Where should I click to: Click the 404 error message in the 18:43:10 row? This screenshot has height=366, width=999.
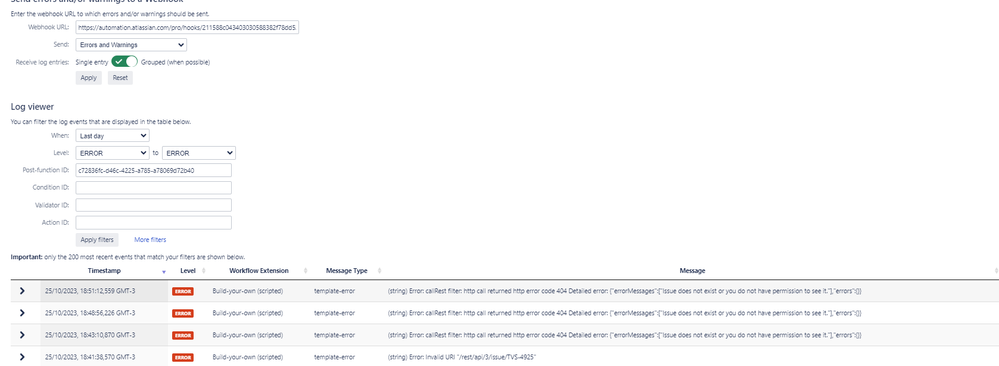tap(624, 335)
